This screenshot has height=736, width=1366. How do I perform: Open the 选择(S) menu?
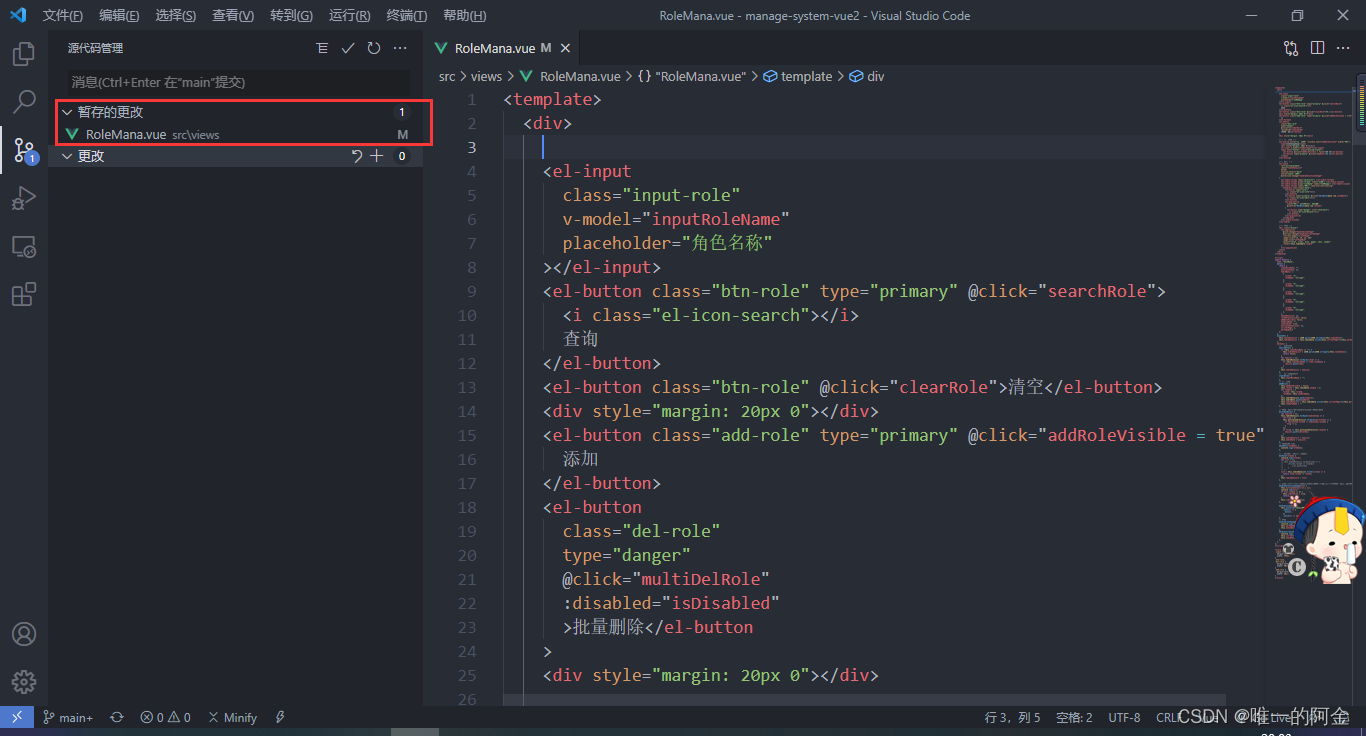[176, 15]
